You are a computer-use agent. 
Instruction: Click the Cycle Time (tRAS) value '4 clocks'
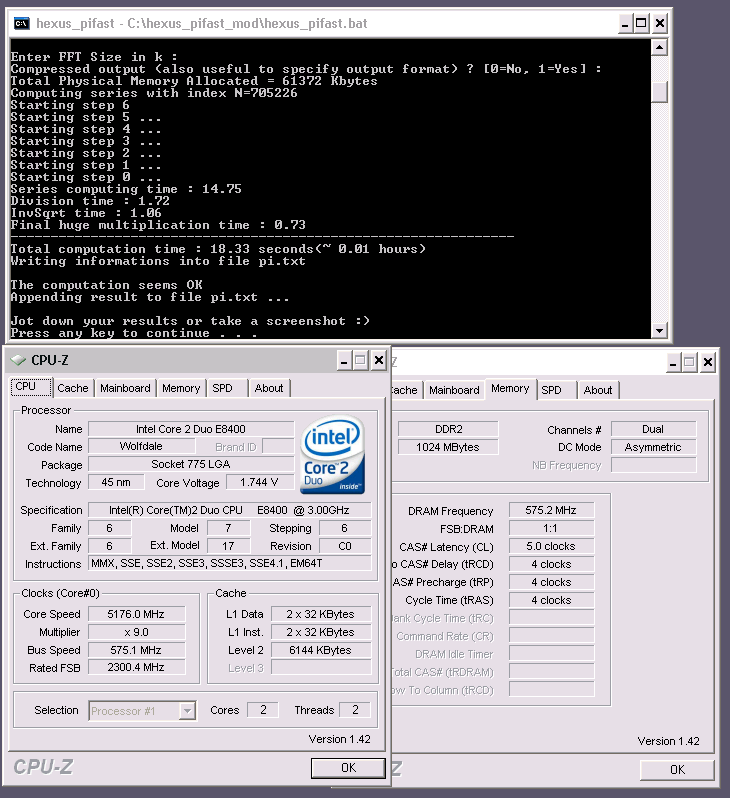point(551,600)
